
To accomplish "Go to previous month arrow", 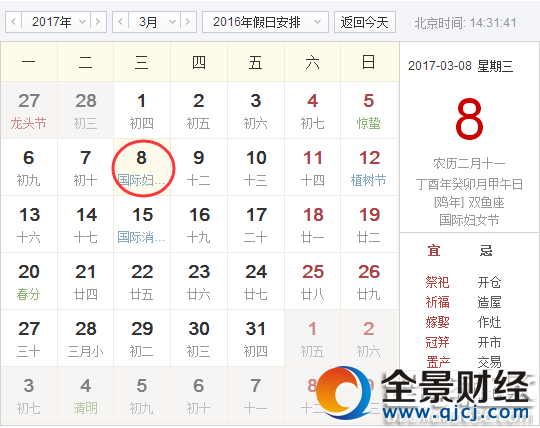I will coord(121,22).
